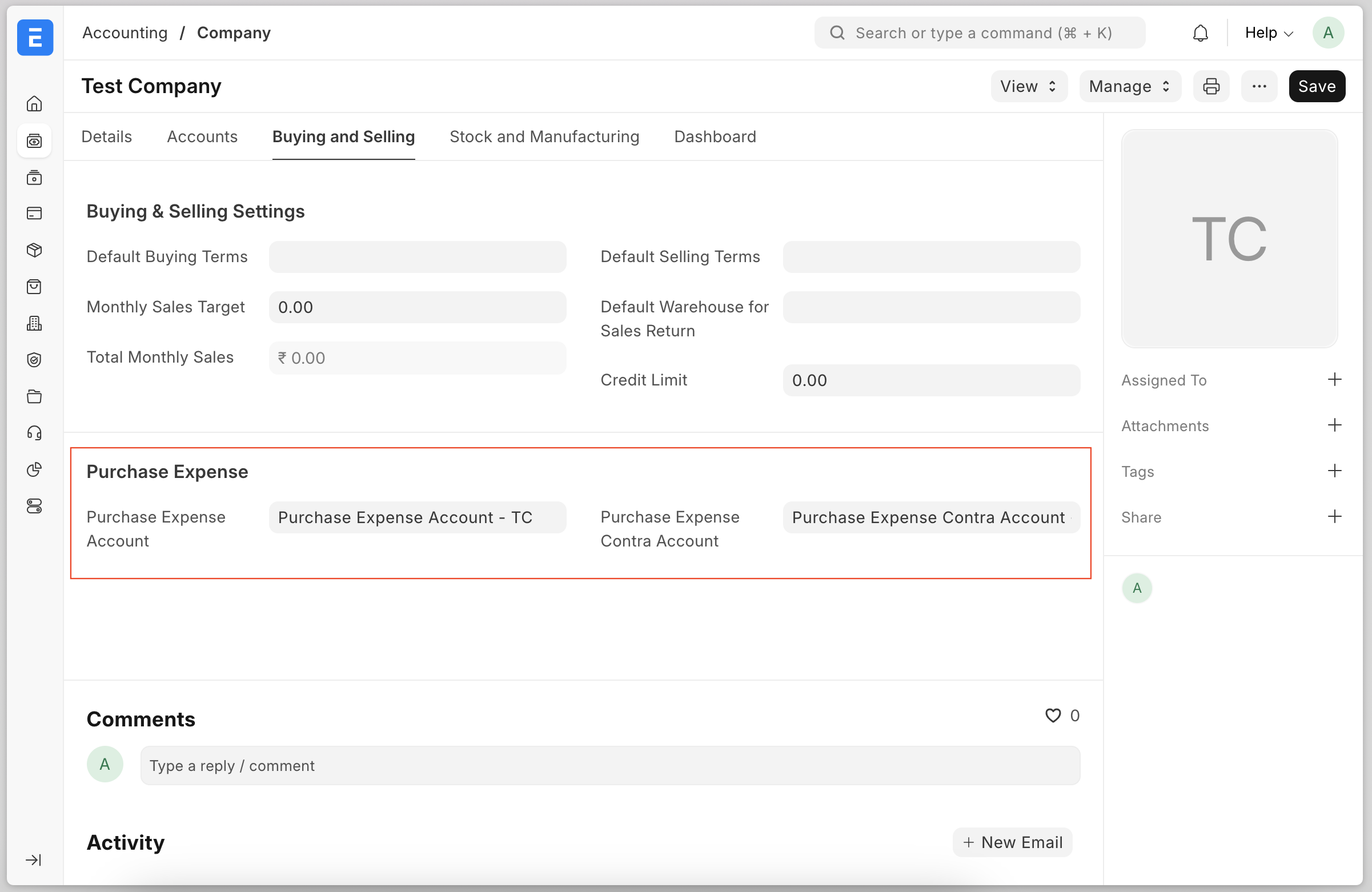
Task: Switch to the Accounts tab
Action: (x=202, y=137)
